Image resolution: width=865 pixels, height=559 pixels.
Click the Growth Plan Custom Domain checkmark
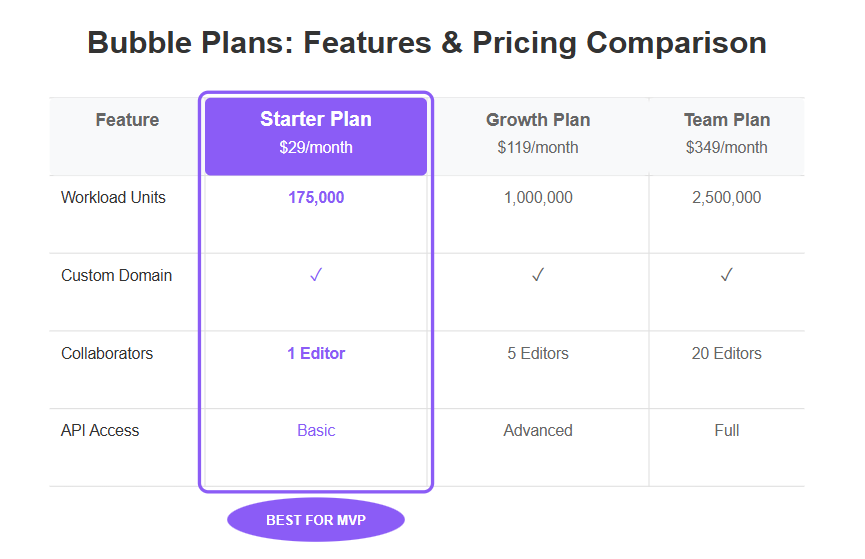point(538,276)
